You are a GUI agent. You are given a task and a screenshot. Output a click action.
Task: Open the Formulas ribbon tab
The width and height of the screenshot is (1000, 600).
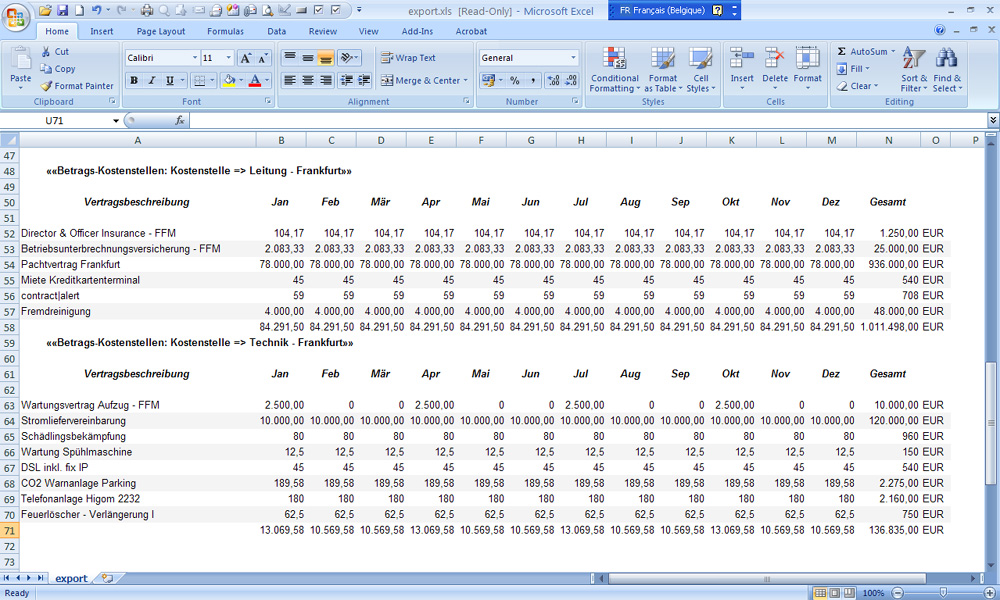tap(225, 31)
